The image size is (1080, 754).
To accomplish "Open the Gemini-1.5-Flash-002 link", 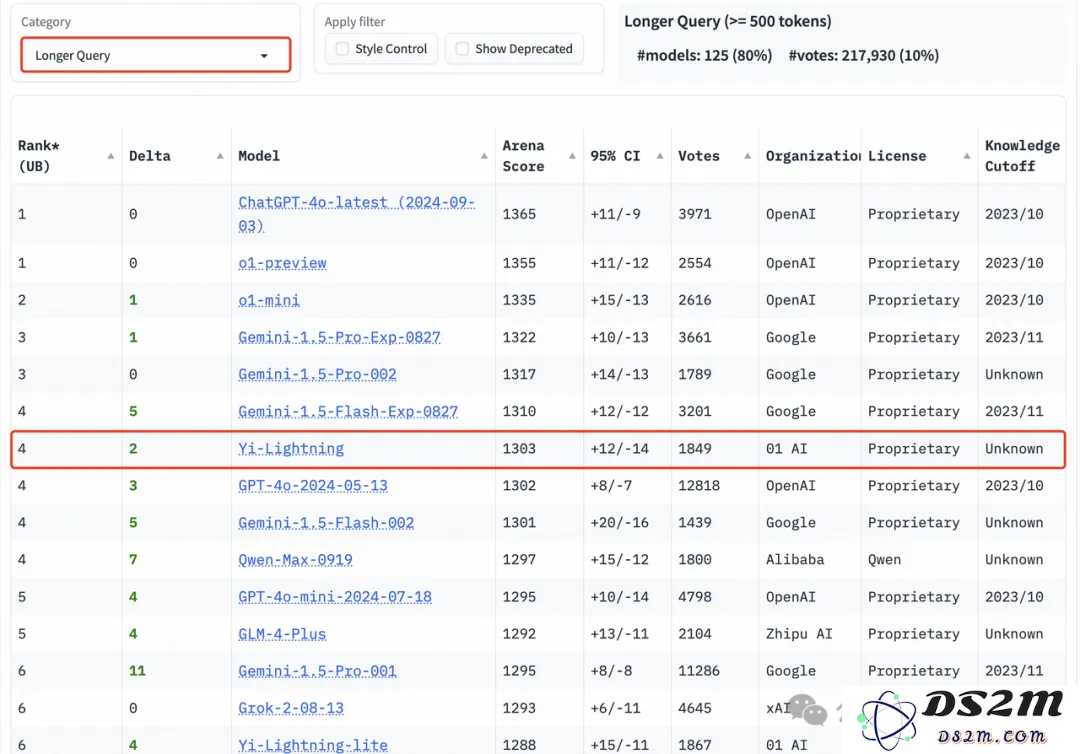I will 326,523.
